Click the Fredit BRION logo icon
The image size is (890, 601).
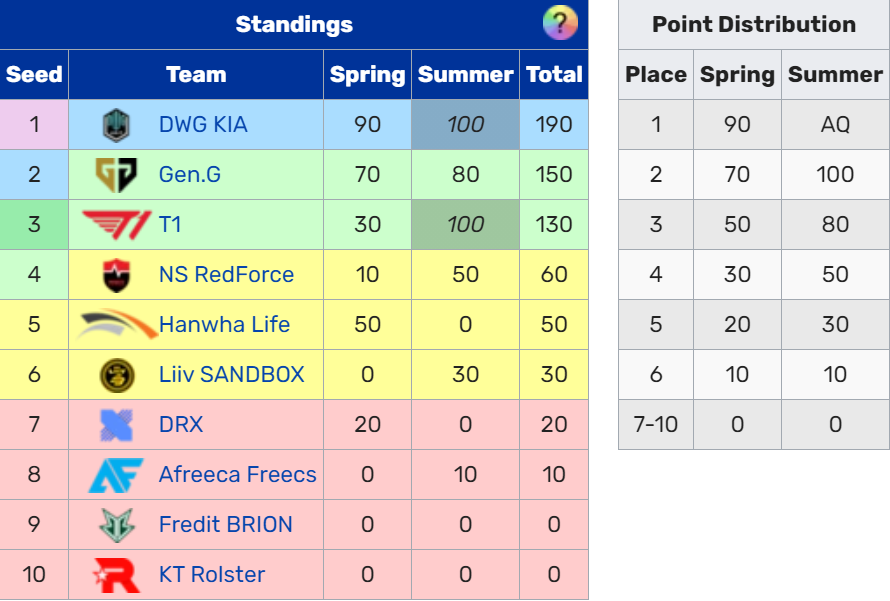click(116, 525)
